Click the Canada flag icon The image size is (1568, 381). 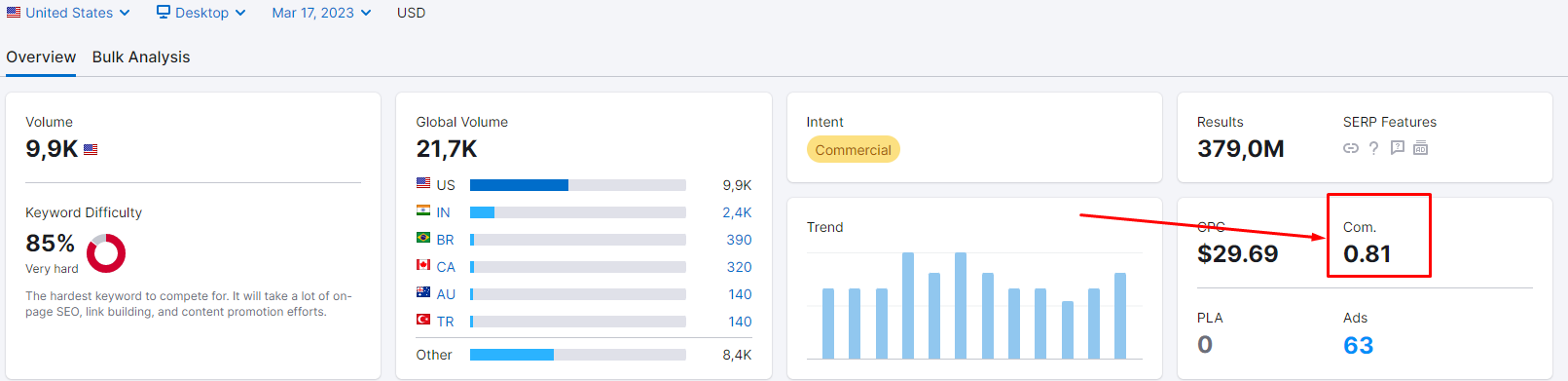(x=423, y=265)
